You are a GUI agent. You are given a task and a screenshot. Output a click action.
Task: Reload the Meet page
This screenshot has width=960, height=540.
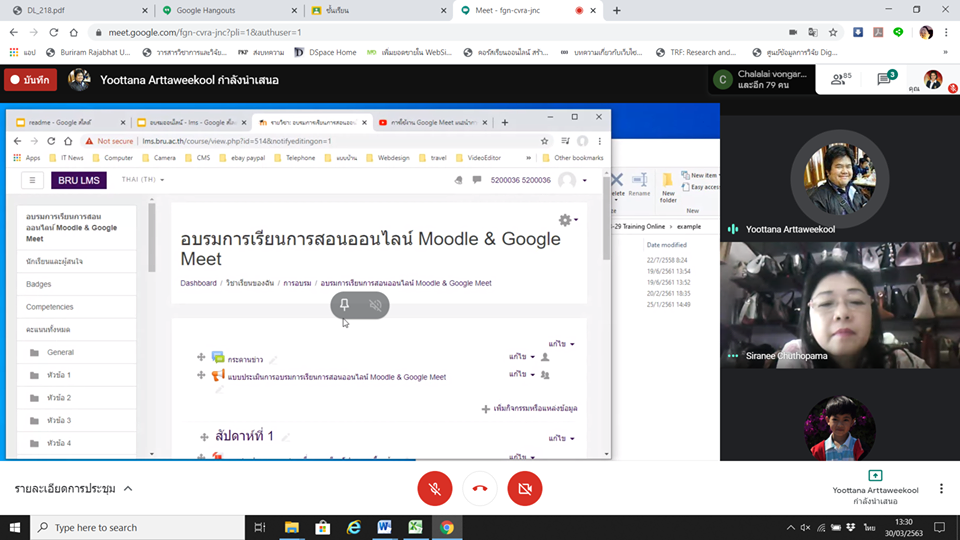tap(54, 32)
